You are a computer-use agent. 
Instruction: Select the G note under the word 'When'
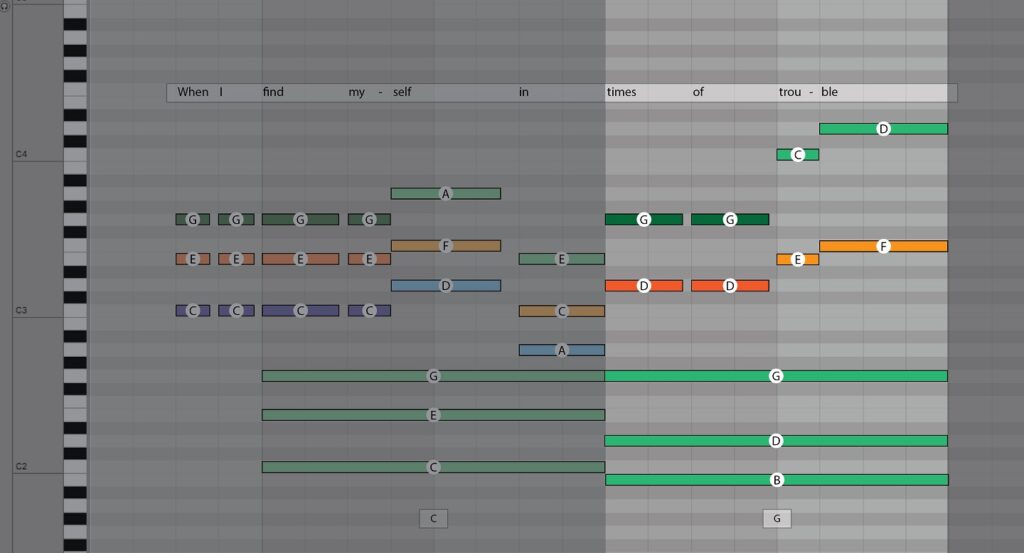pos(193,219)
